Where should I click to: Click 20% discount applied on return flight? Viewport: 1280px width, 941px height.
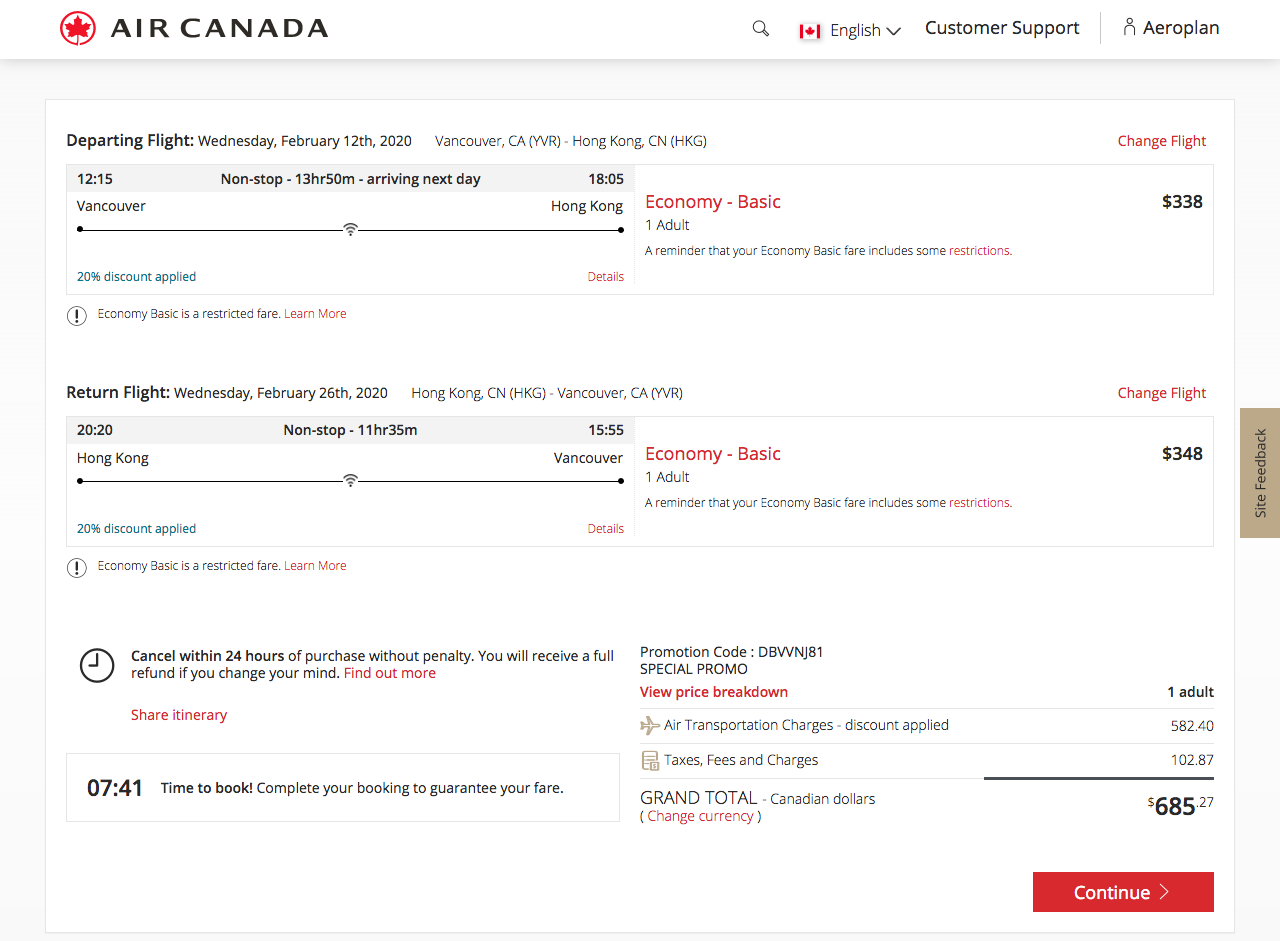(136, 529)
